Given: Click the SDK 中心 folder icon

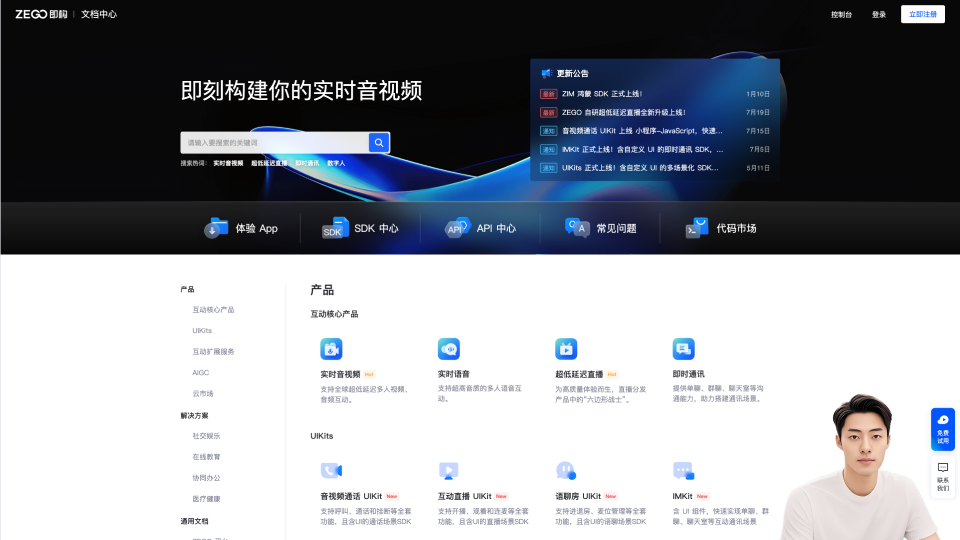Looking at the screenshot, I should (334, 228).
